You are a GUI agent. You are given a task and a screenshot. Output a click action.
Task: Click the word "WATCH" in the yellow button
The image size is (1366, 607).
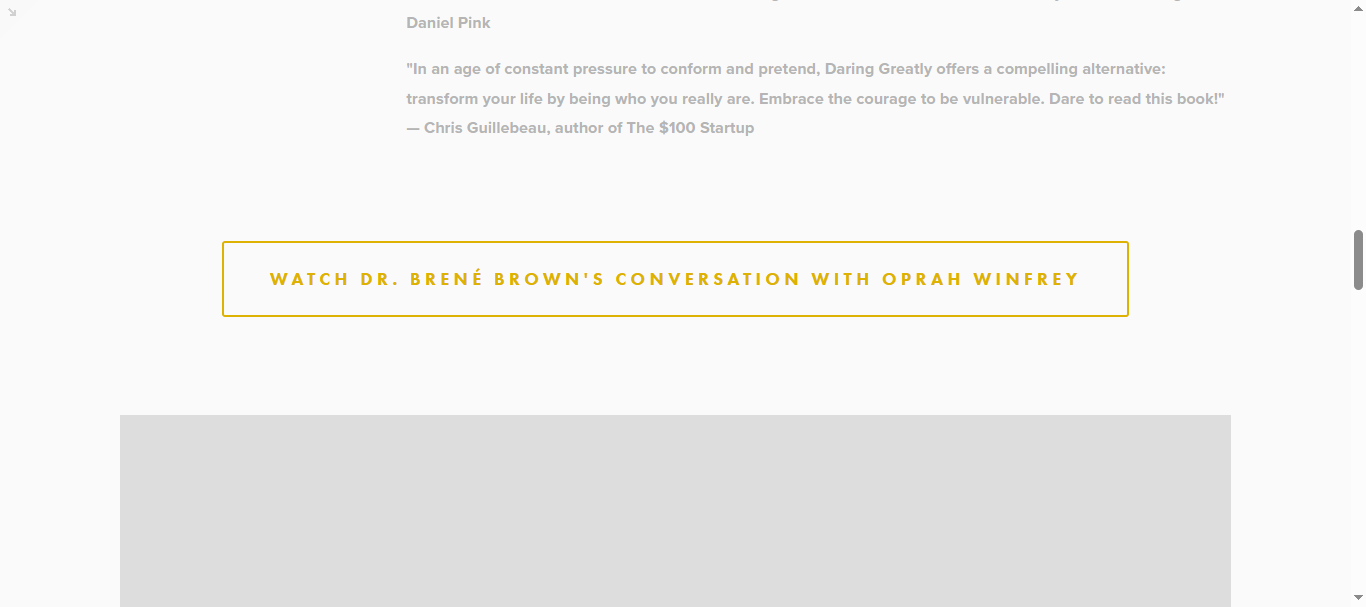(309, 279)
